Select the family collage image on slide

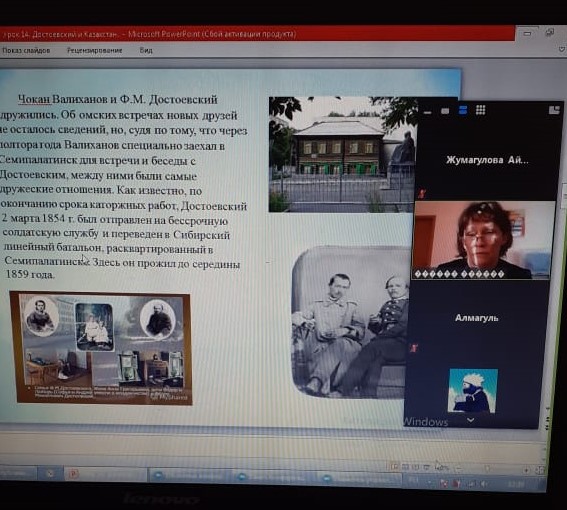101,348
